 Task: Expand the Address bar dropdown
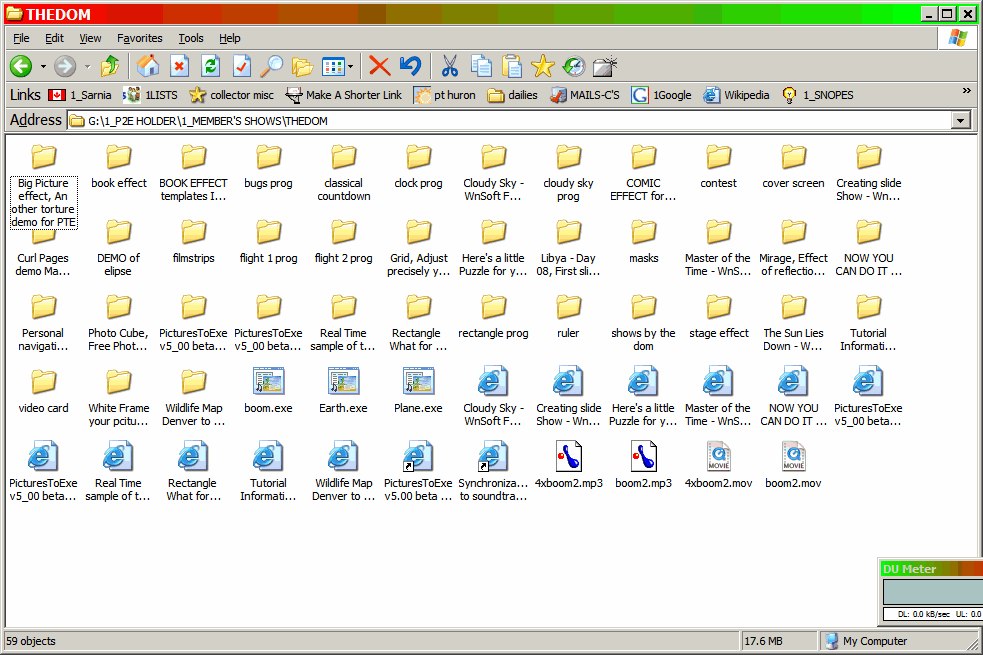[961, 121]
